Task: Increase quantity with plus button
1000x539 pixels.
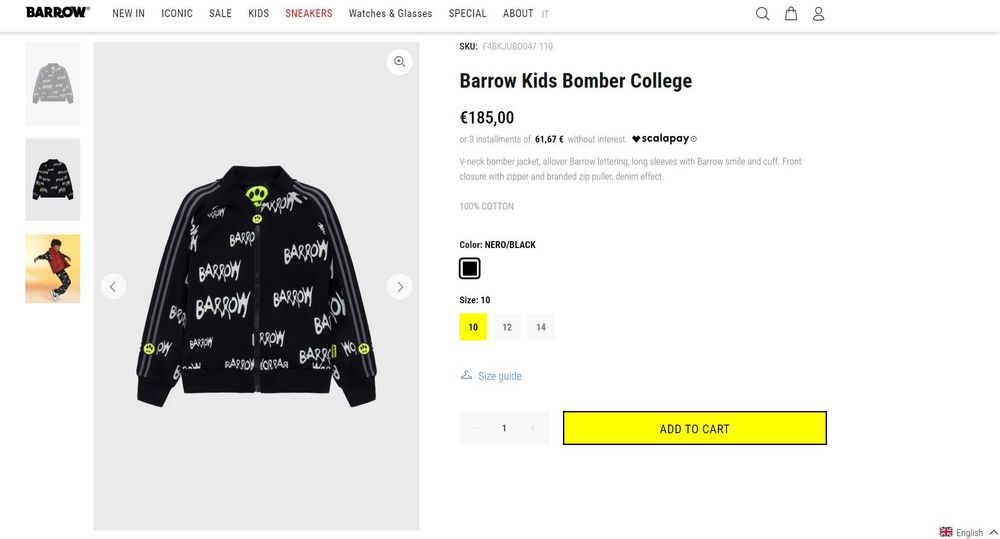Action: point(532,428)
